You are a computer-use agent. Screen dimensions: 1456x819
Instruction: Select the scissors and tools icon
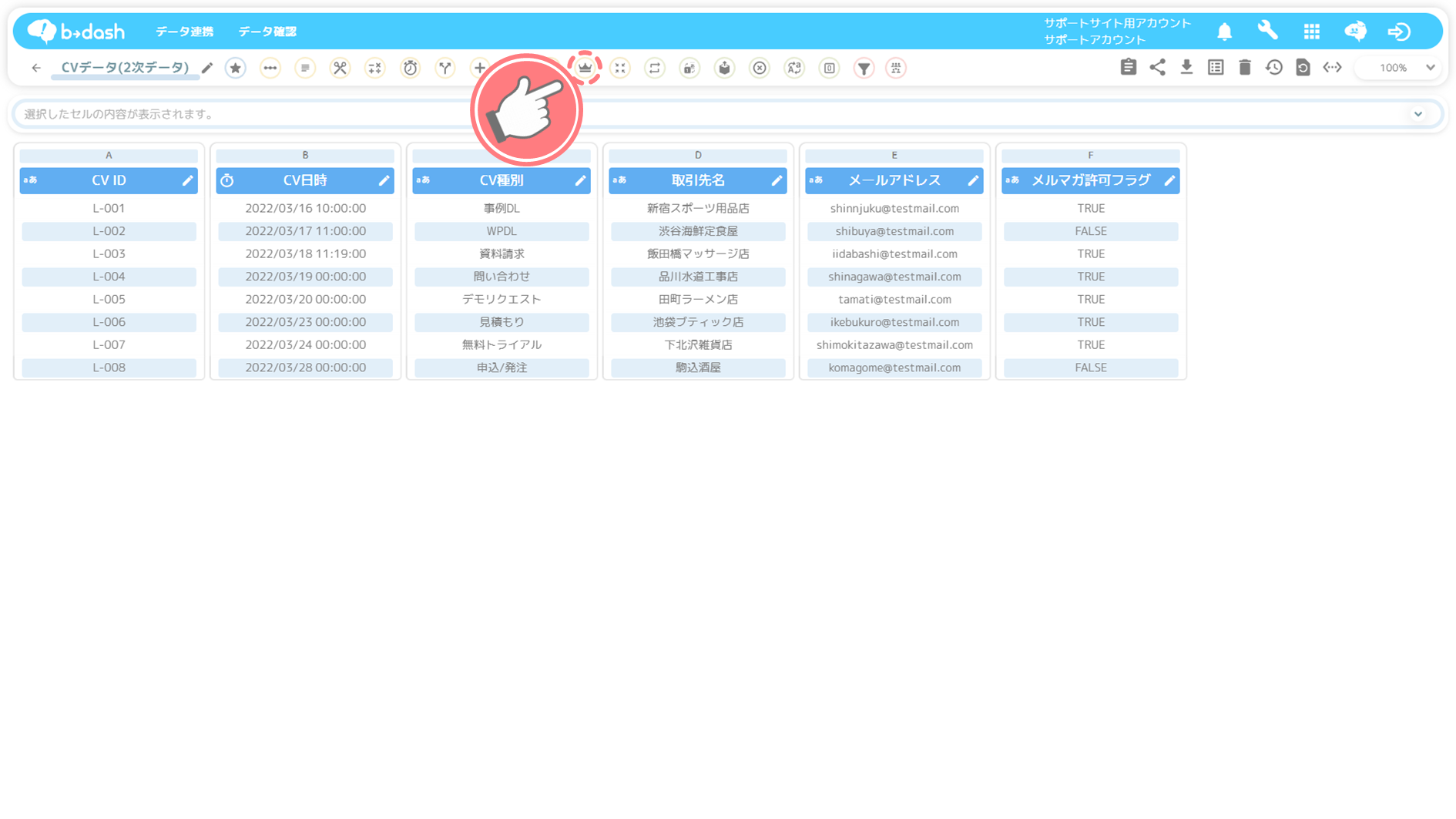[x=340, y=68]
